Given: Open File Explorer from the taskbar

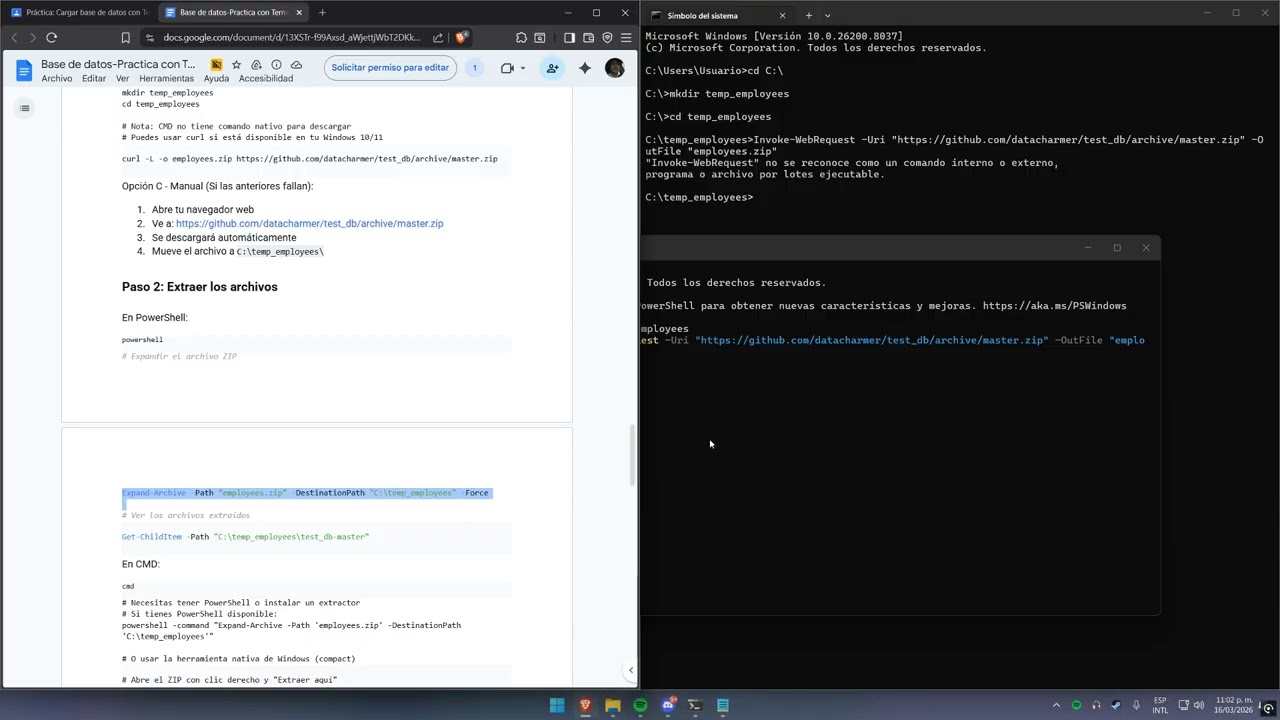Looking at the screenshot, I should (613, 705).
